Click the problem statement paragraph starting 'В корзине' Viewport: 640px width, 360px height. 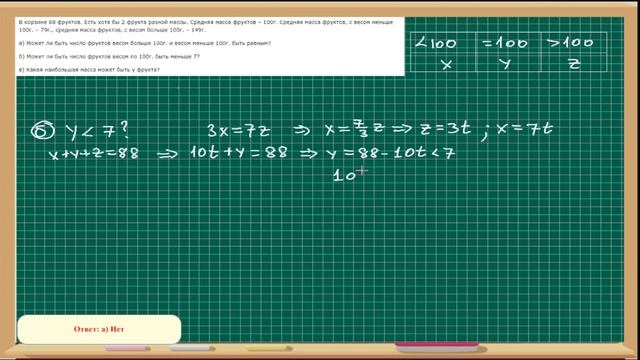(x=206, y=26)
